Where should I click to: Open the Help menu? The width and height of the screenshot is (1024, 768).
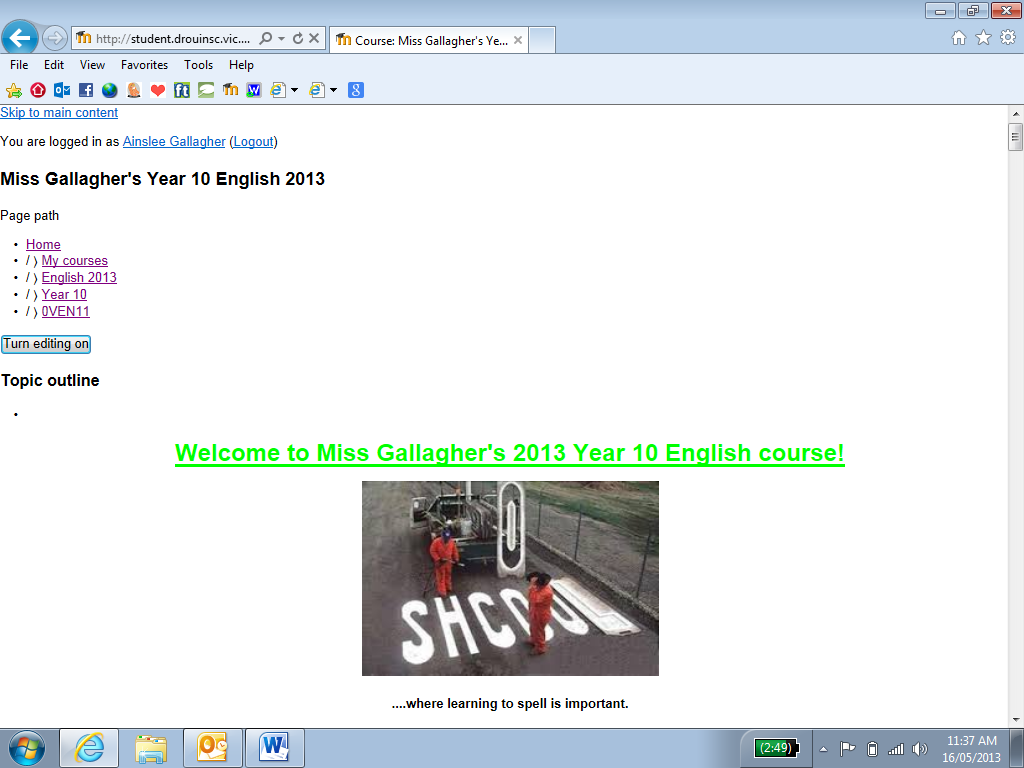(x=241, y=65)
